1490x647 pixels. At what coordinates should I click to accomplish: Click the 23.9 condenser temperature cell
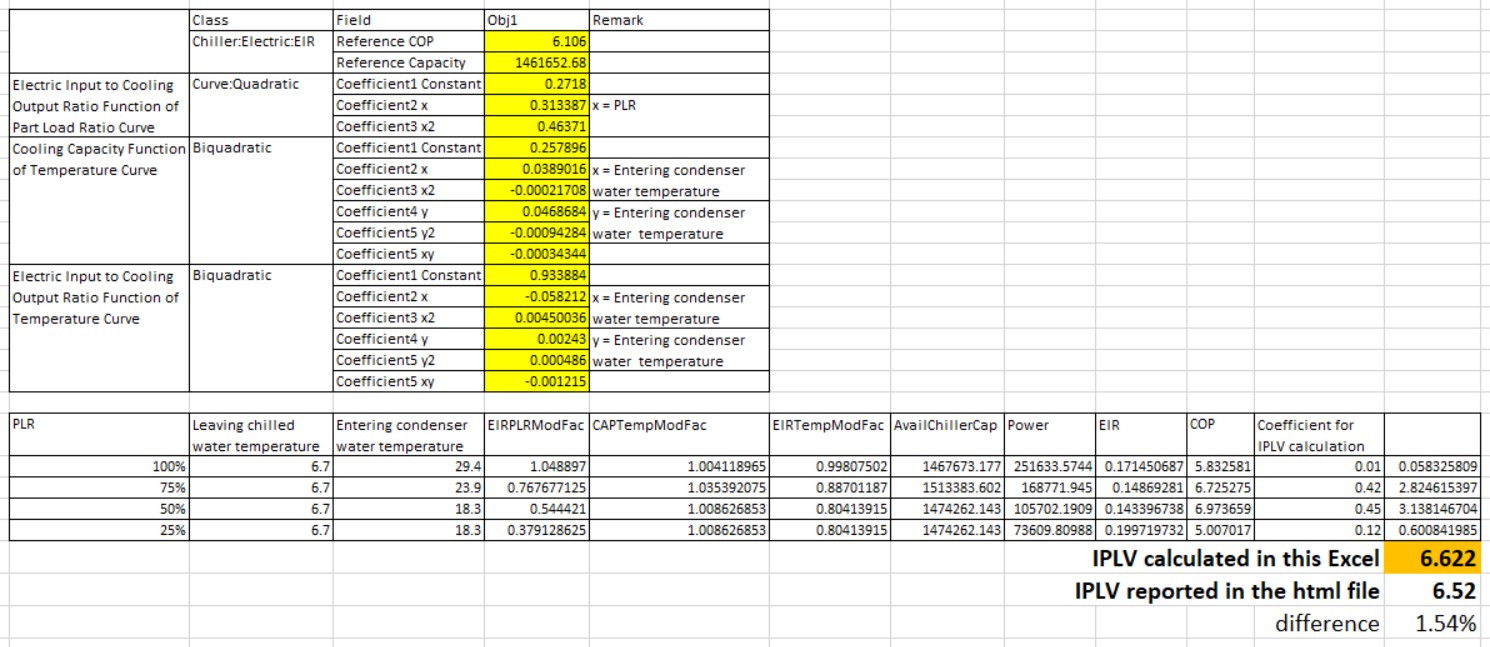pyautogui.click(x=407, y=487)
